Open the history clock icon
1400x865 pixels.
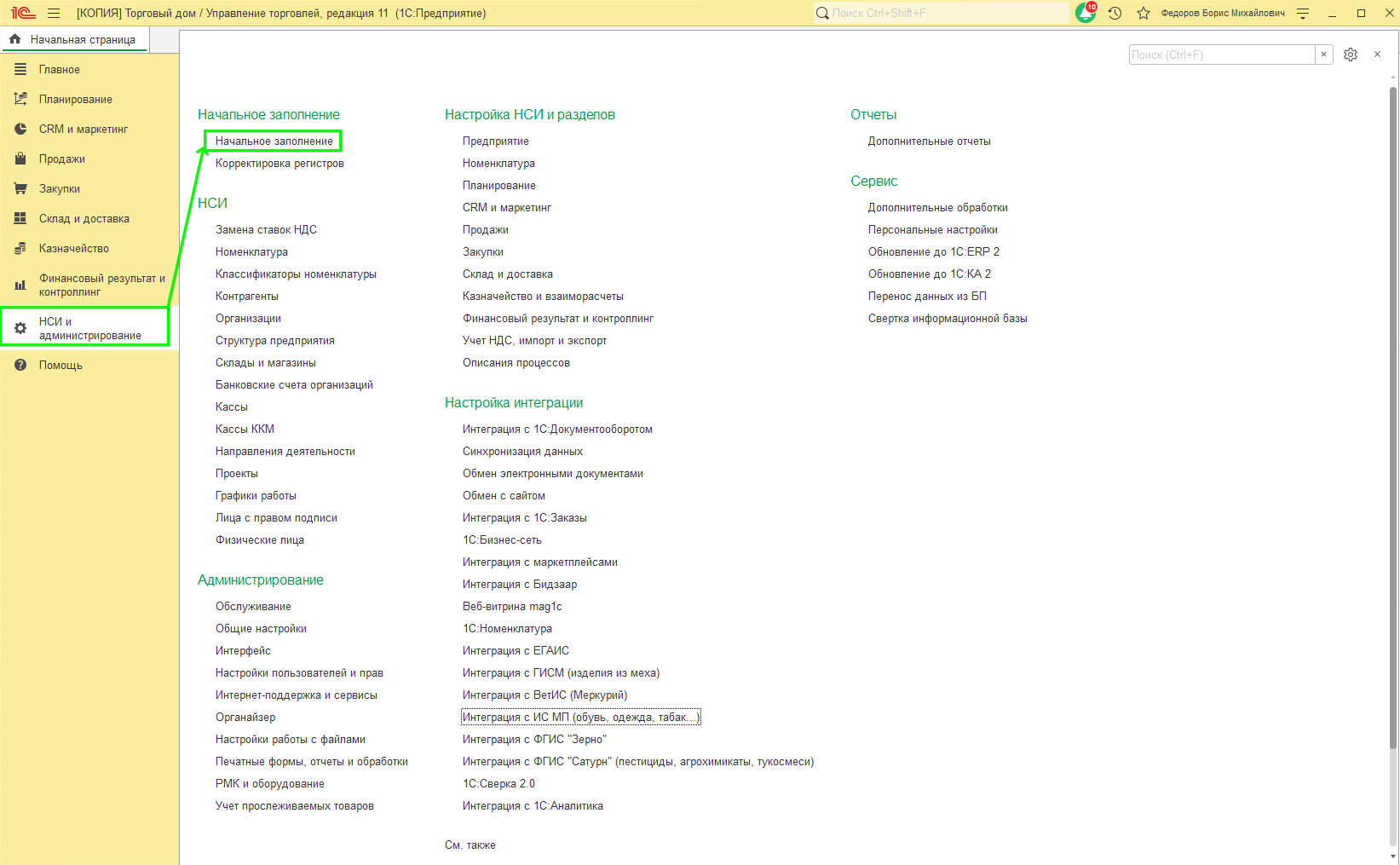point(1115,14)
